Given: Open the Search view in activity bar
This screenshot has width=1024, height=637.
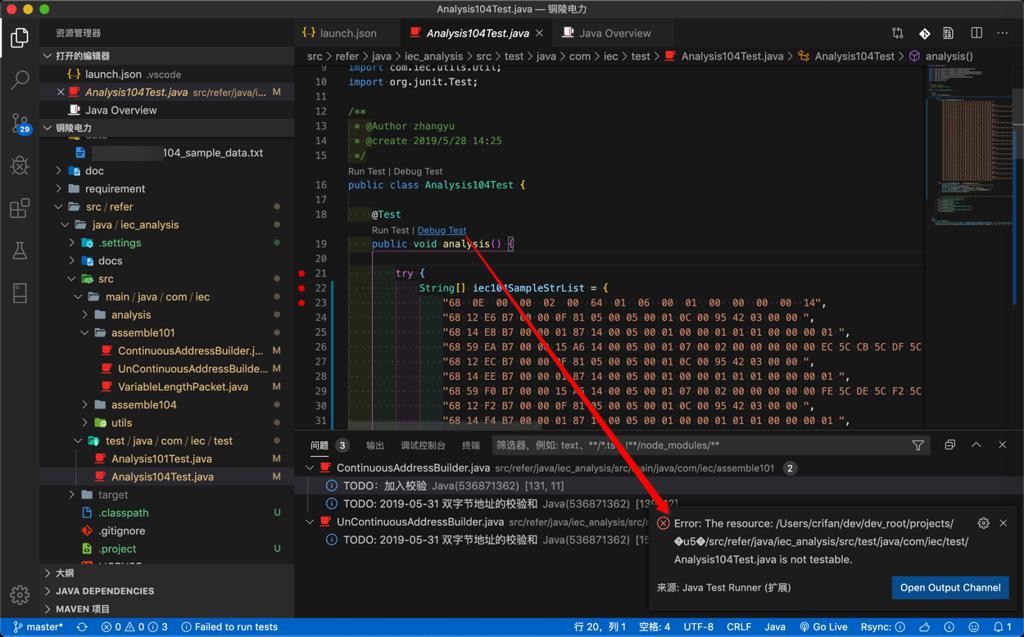Looking at the screenshot, I should click(x=19, y=80).
